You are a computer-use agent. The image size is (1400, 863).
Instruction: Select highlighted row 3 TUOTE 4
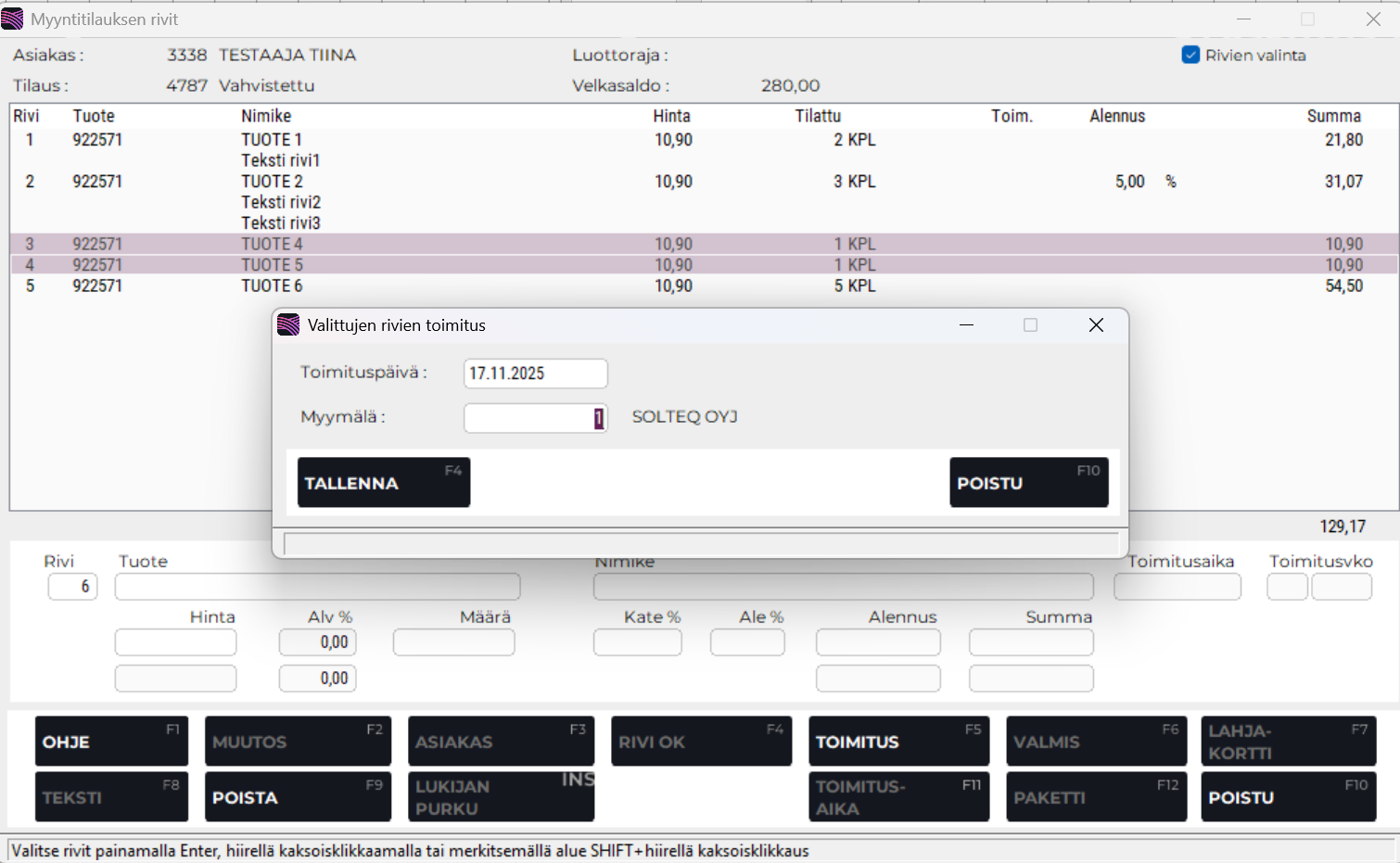point(272,245)
